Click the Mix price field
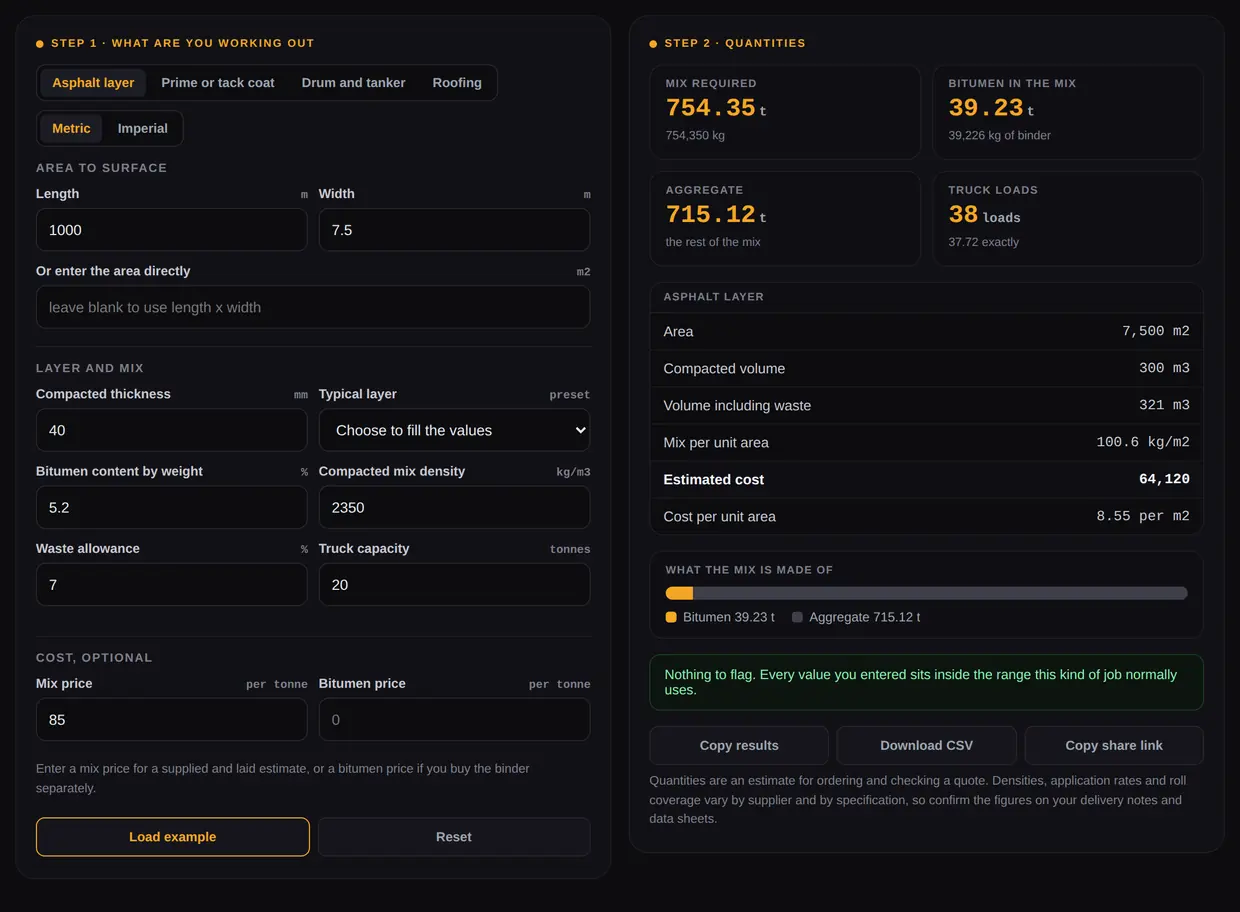Viewport: 1240px width, 912px height. click(172, 719)
